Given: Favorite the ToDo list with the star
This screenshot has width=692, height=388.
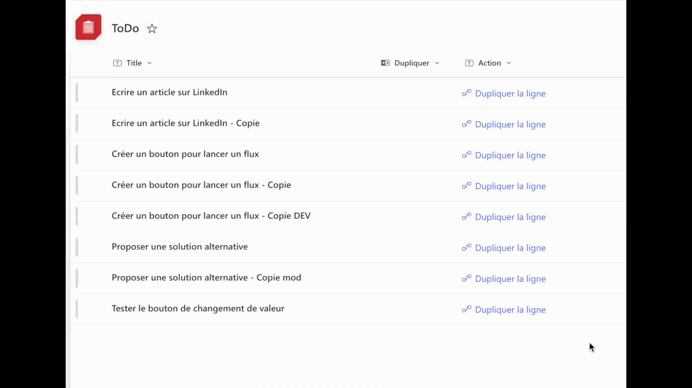Looking at the screenshot, I should coord(152,29).
